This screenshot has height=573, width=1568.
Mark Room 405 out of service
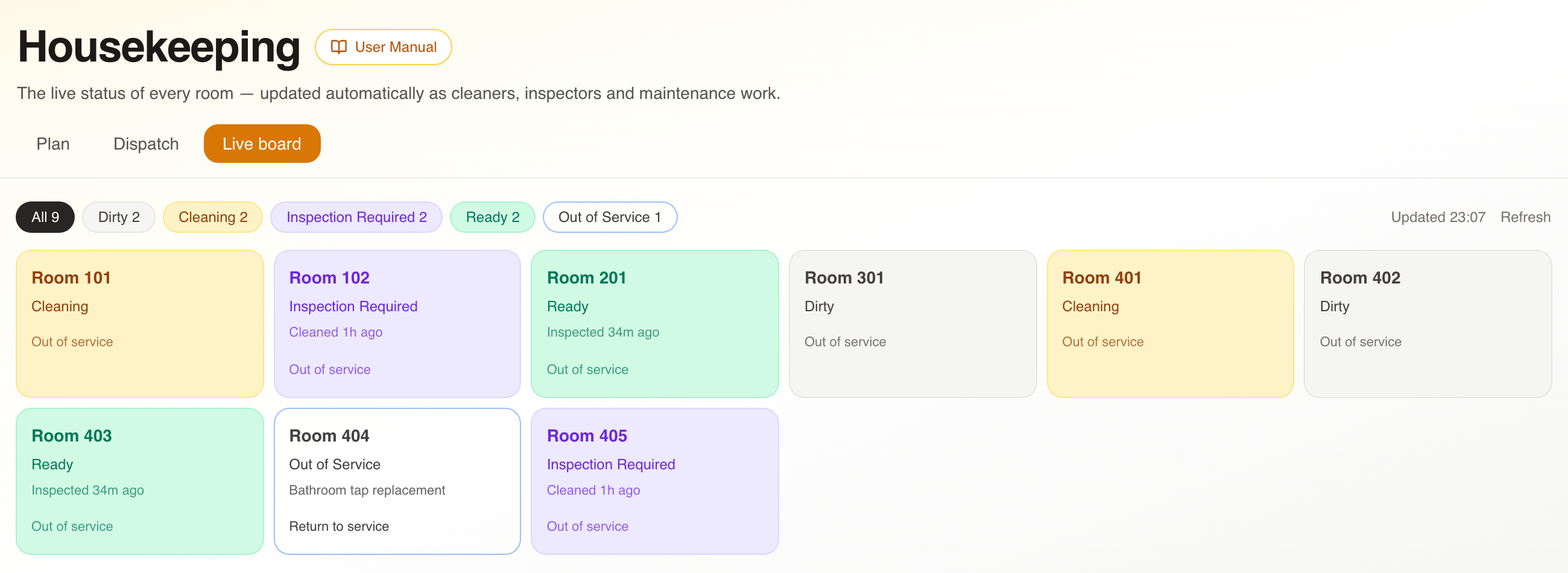pyautogui.click(x=587, y=527)
